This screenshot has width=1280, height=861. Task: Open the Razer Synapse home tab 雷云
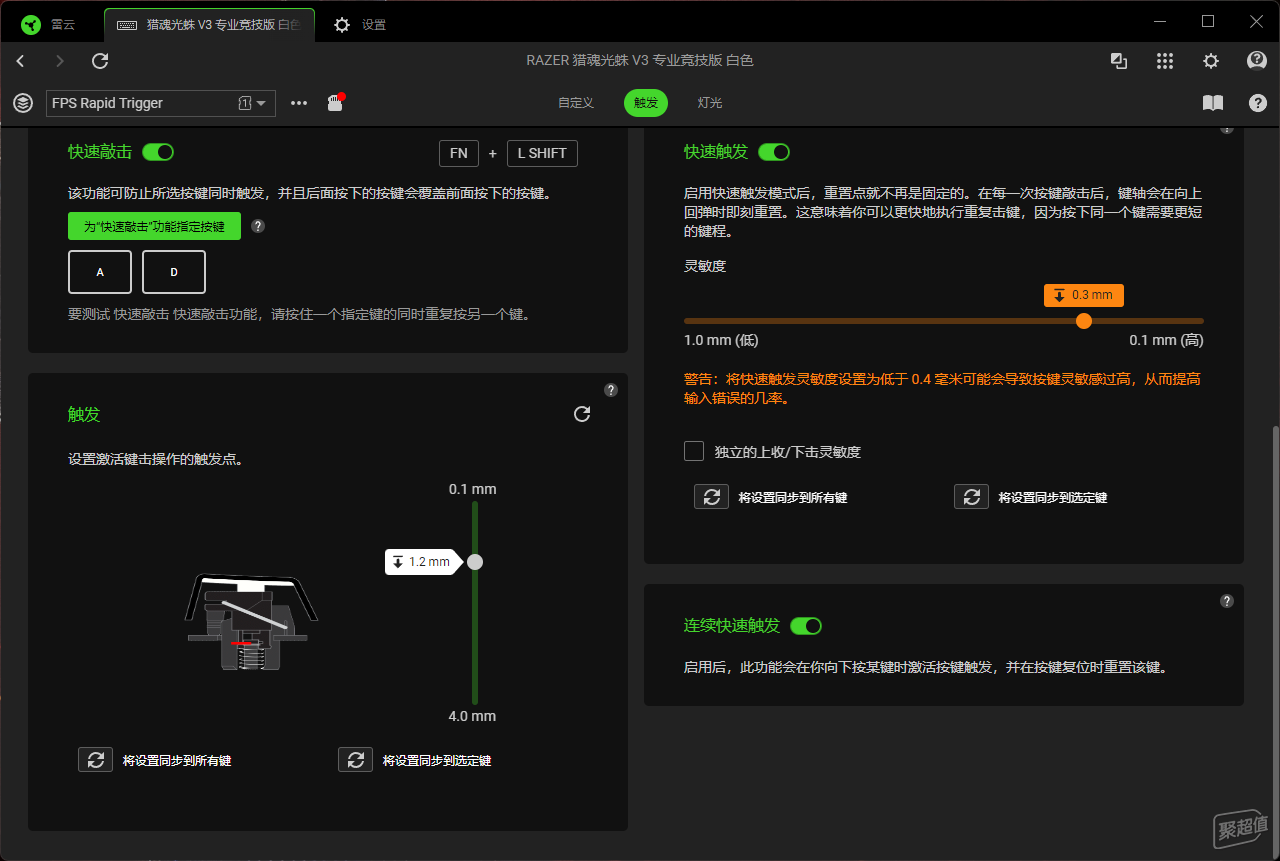tap(49, 24)
